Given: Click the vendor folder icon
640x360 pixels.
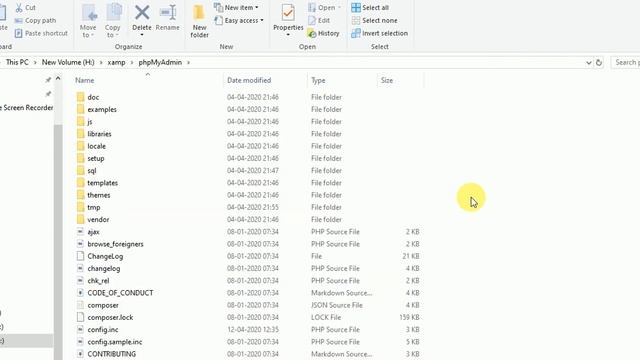Looking at the screenshot, I should coord(80,220).
